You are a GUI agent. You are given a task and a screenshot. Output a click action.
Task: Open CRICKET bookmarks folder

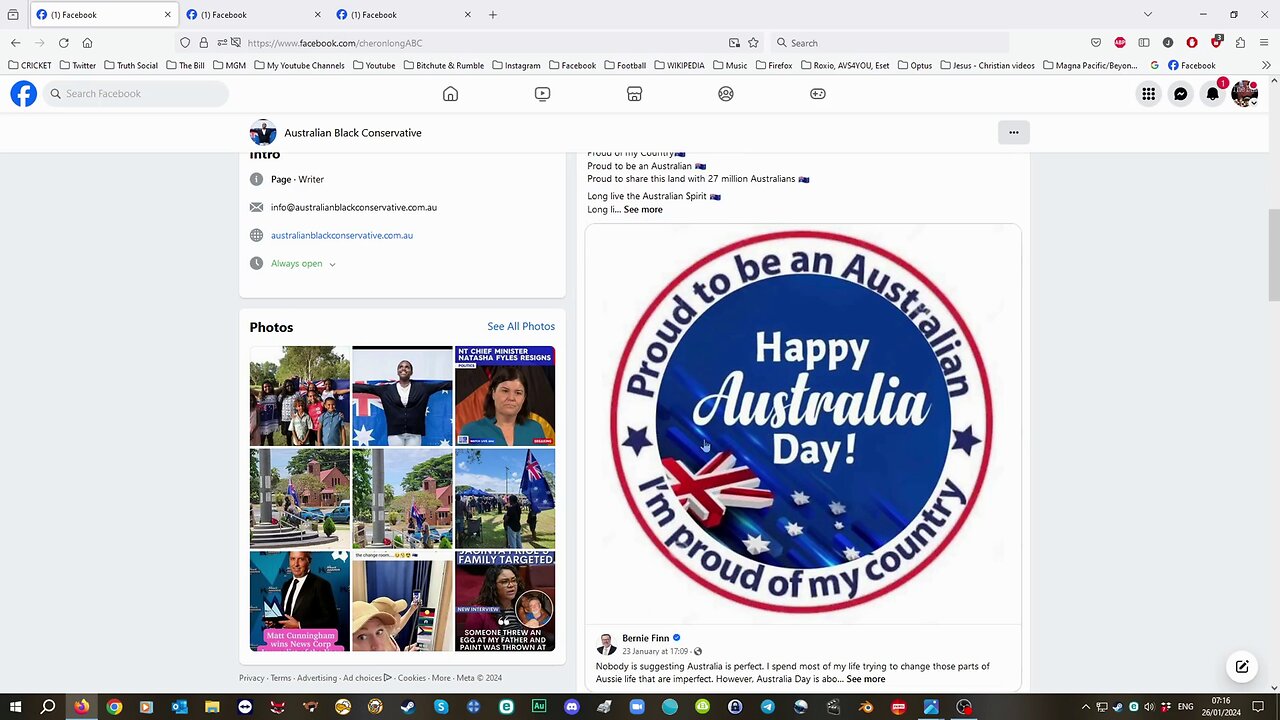tap(29, 66)
